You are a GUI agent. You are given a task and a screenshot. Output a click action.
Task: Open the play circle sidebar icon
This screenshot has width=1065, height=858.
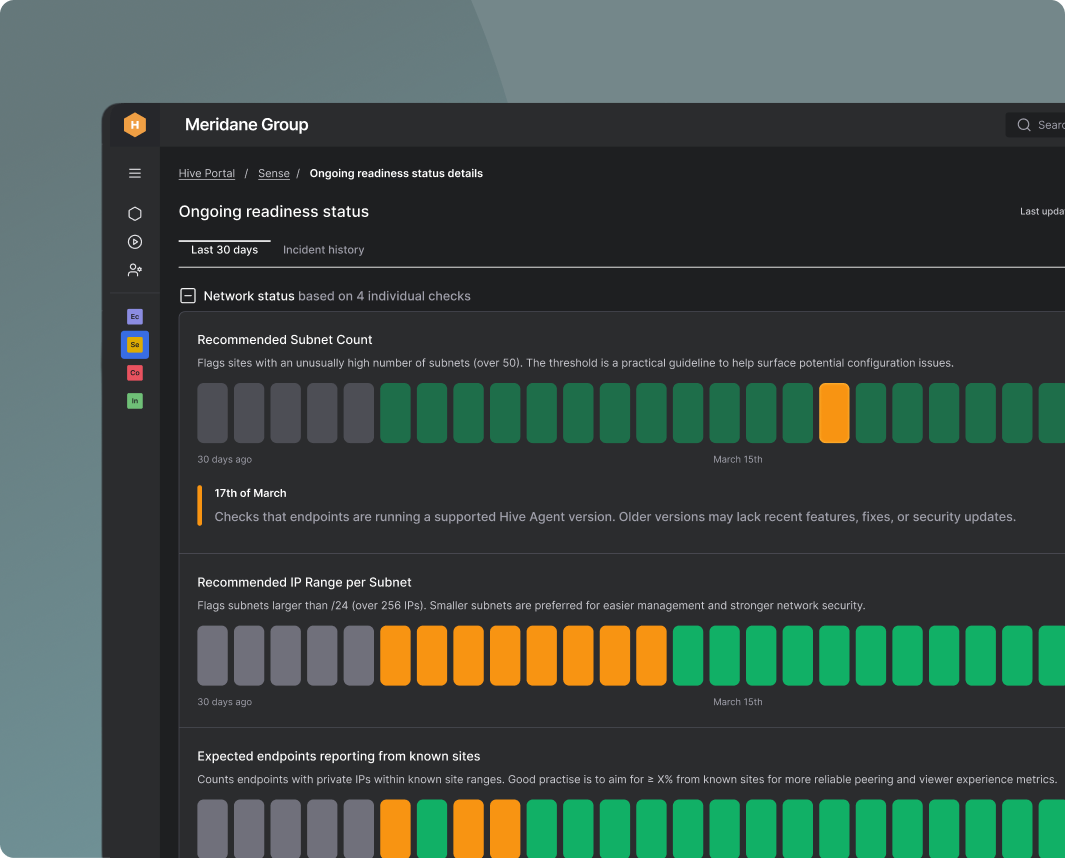click(134, 242)
